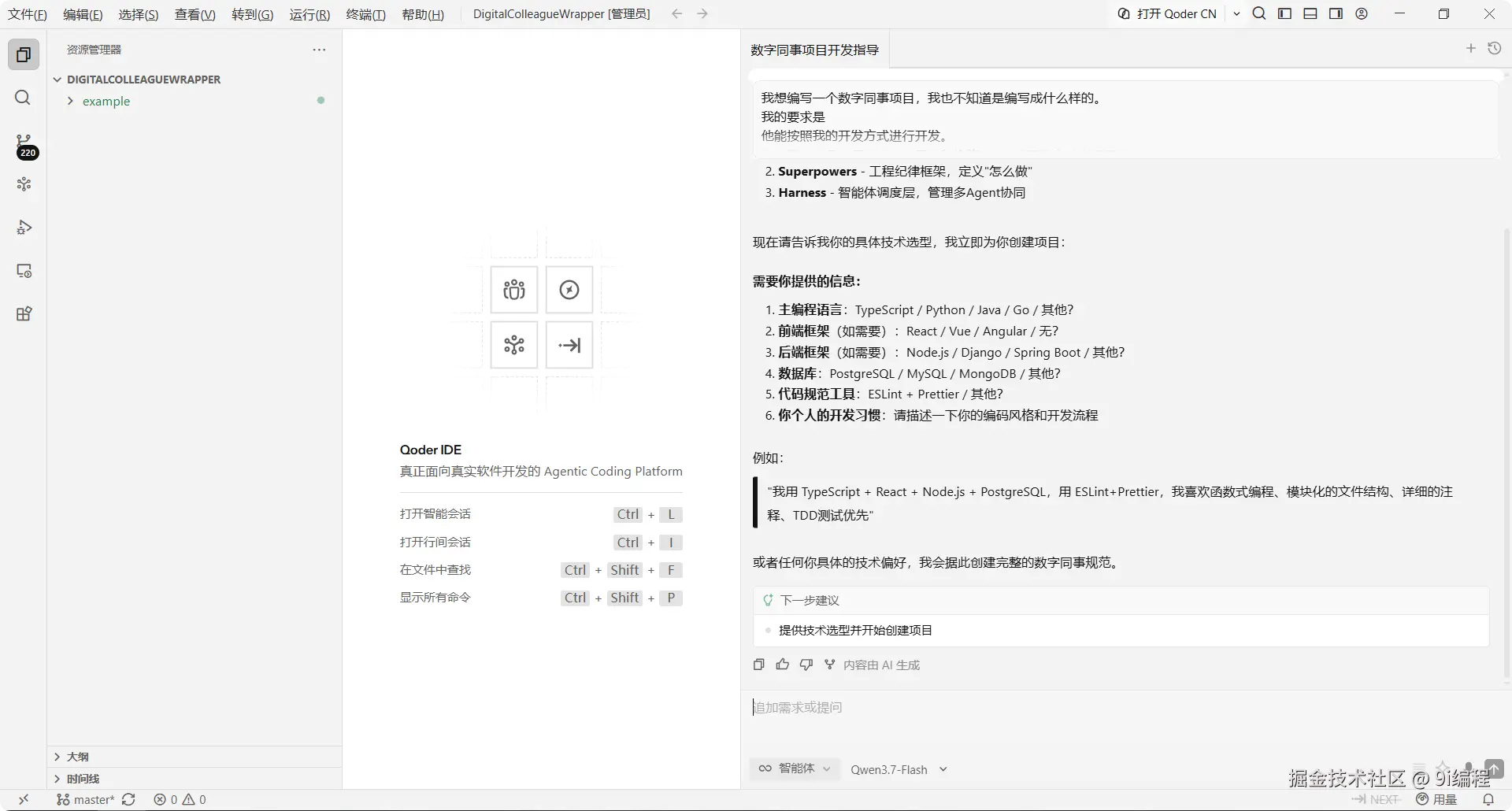Go forward with the right arrow in title bar
Screen dimensions: 1512x811
click(702, 14)
